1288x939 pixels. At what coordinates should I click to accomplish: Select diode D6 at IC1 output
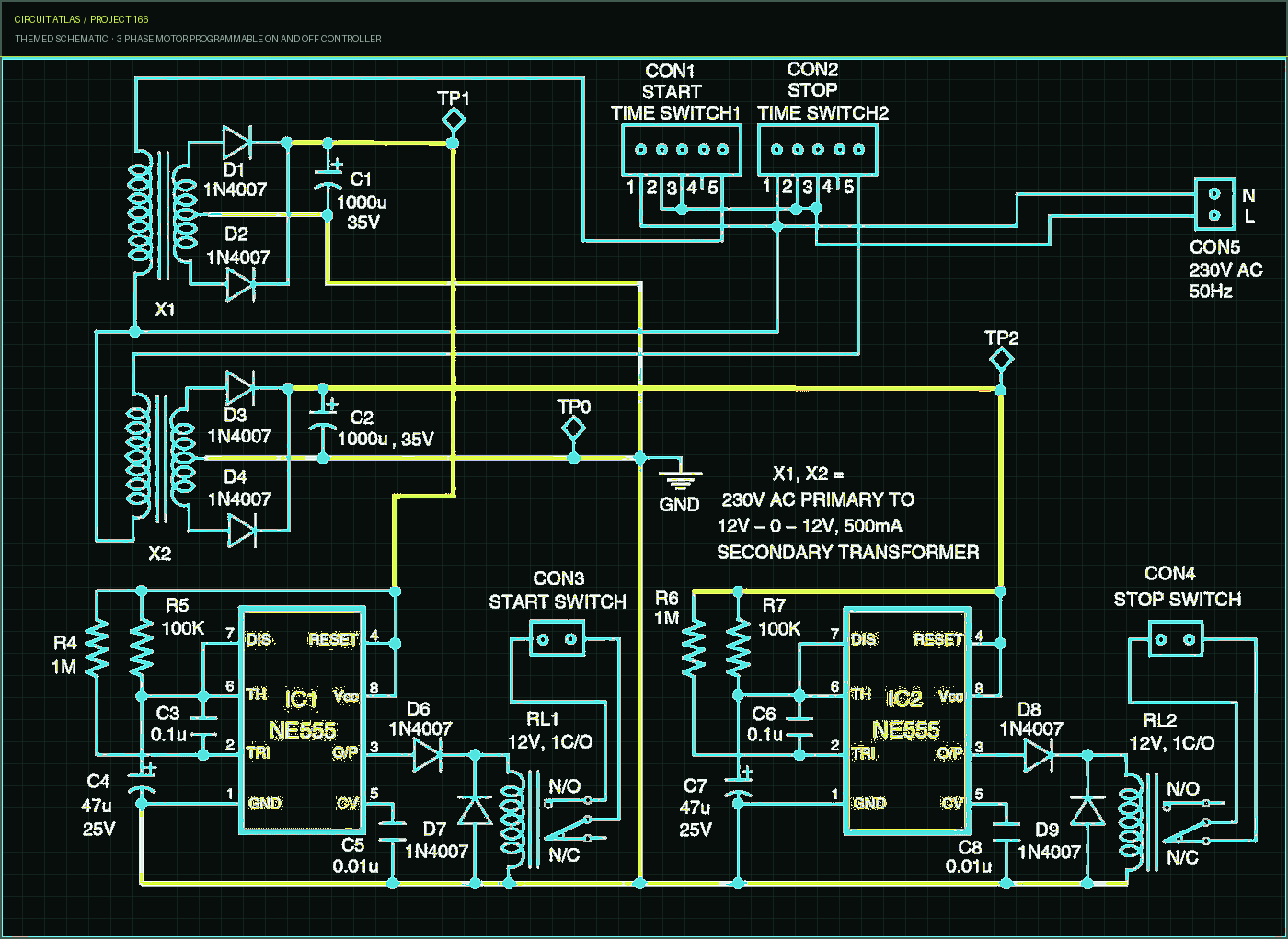tap(428, 755)
